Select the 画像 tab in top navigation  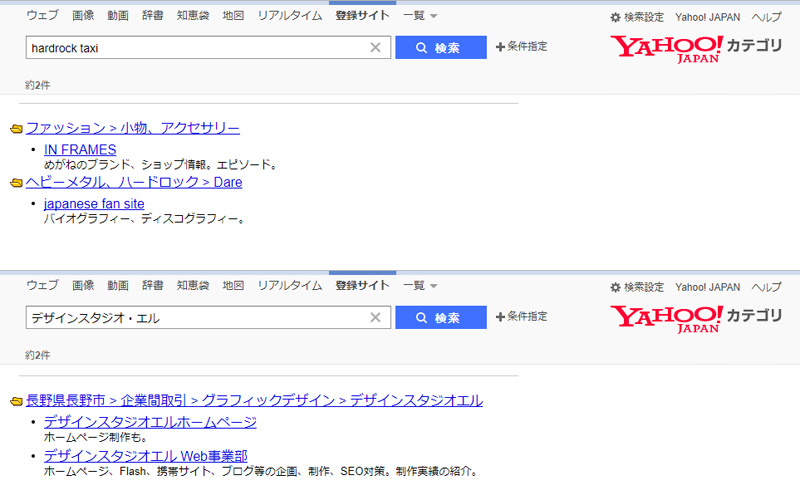(x=83, y=15)
